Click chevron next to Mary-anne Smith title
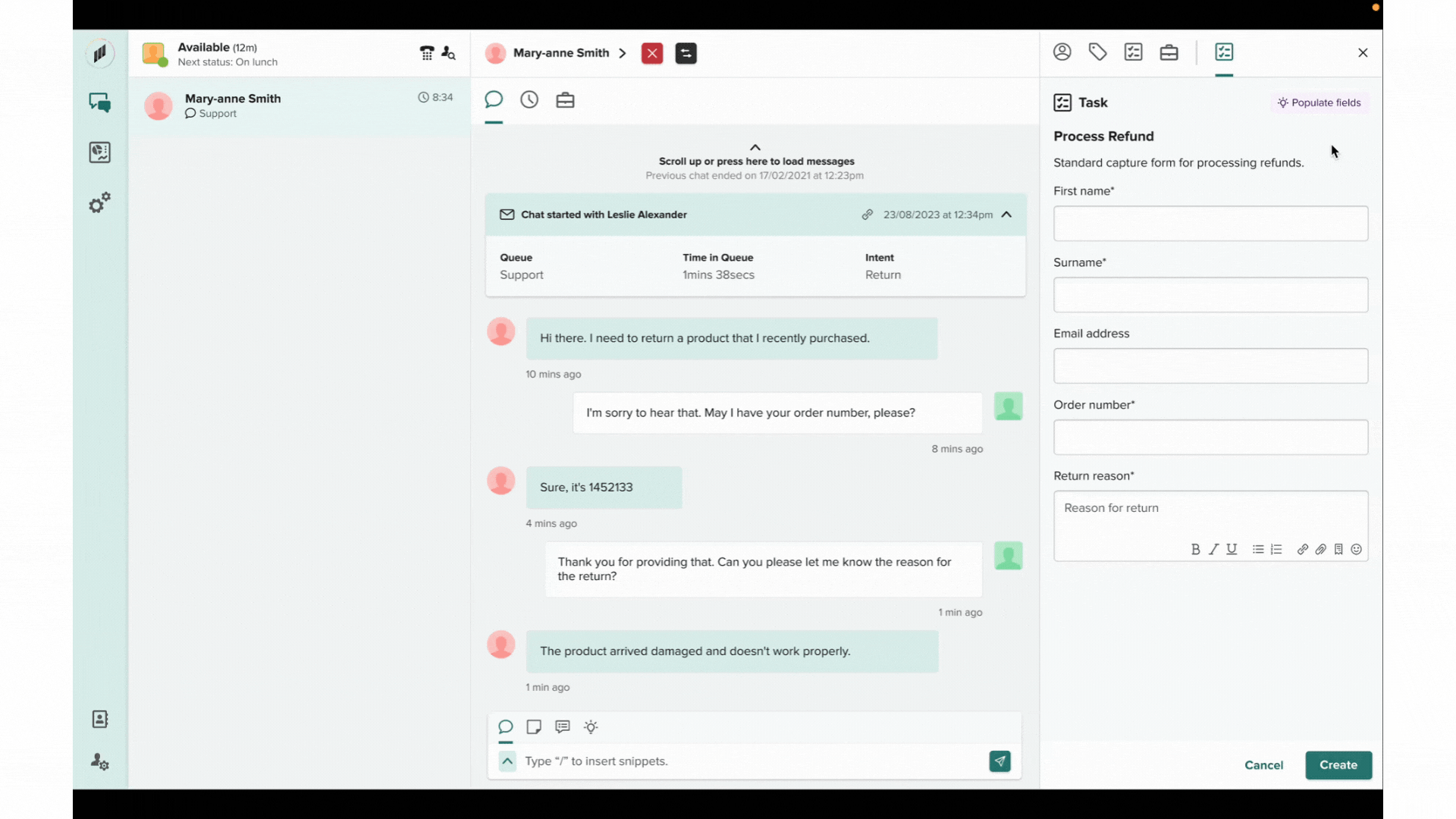 (623, 53)
